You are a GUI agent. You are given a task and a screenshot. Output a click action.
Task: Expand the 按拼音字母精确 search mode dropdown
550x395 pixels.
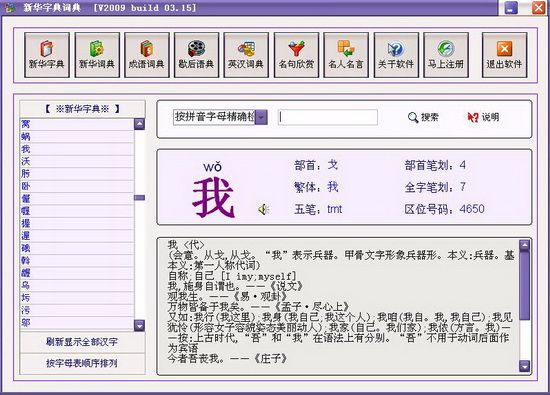pyautogui.click(x=261, y=117)
